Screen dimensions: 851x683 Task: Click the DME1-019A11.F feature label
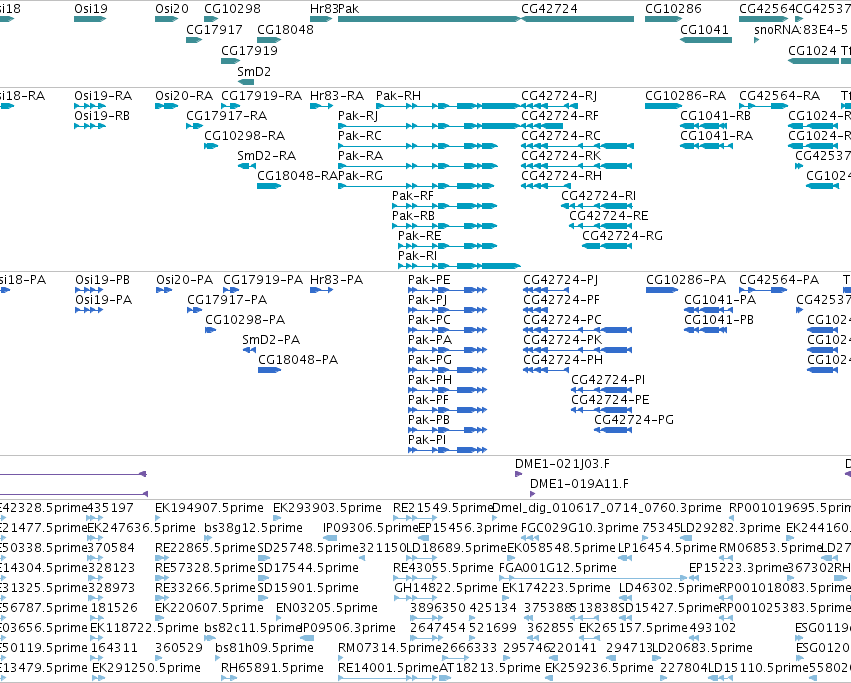click(579, 484)
